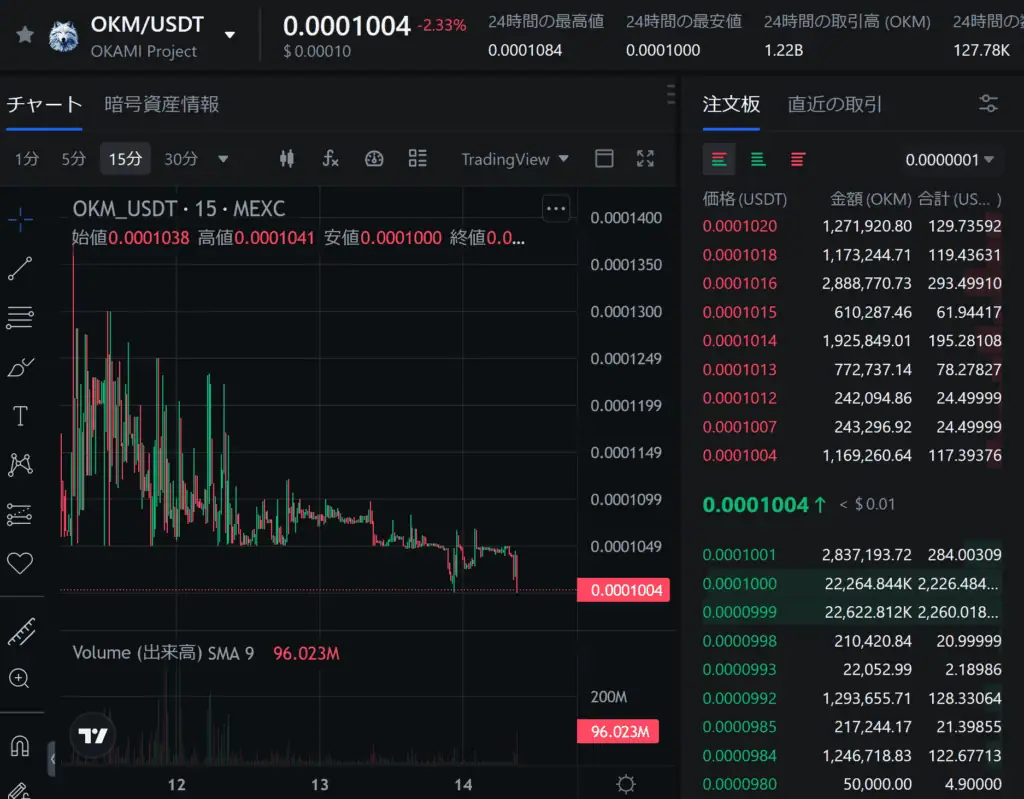Select the trend line drawing tool
The width and height of the screenshot is (1024, 799).
tap(20, 269)
